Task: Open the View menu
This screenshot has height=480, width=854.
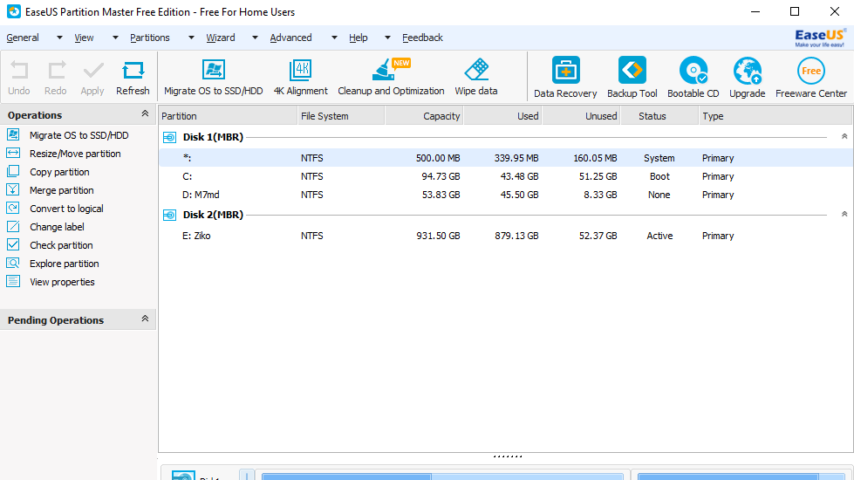Action: [x=84, y=38]
